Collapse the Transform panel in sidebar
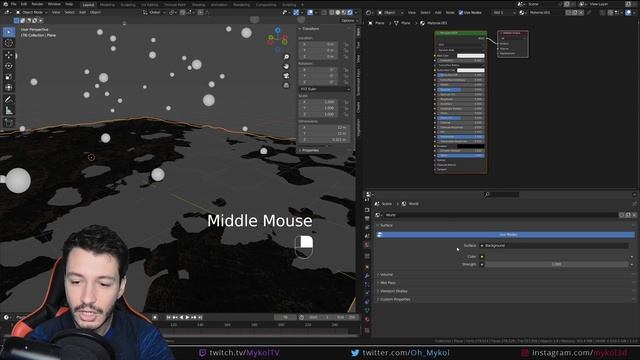 [310, 29]
